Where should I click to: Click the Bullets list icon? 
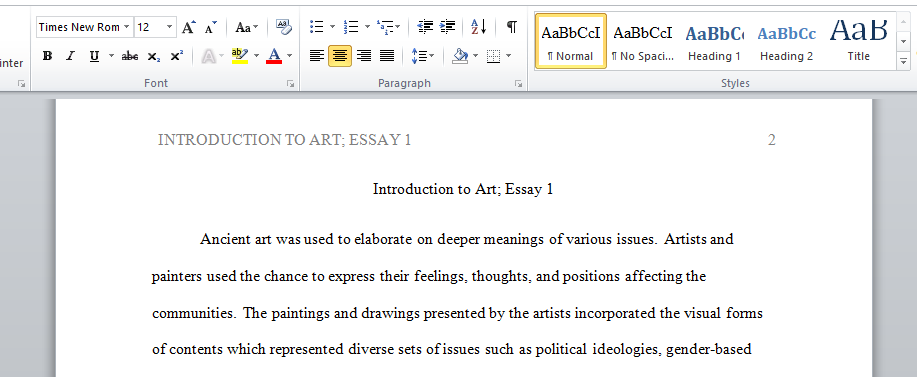point(316,27)
